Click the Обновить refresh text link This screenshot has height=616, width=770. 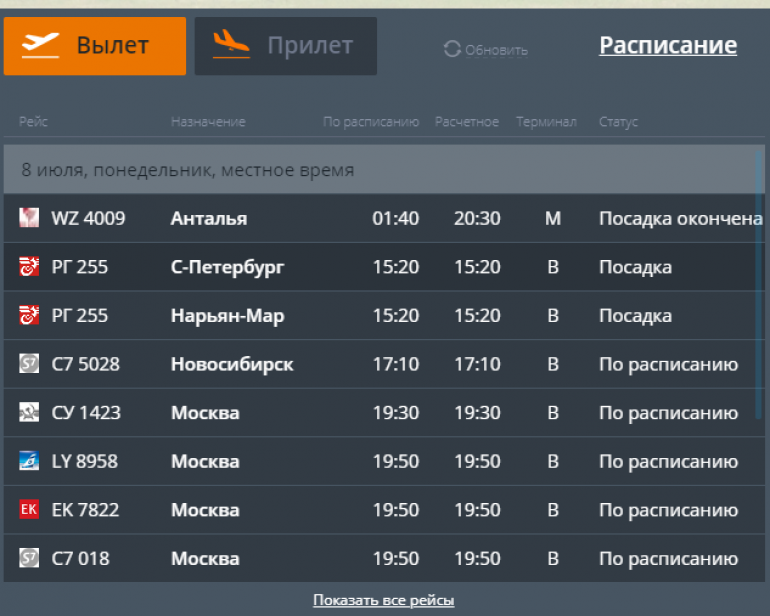[x=496, y=50]
